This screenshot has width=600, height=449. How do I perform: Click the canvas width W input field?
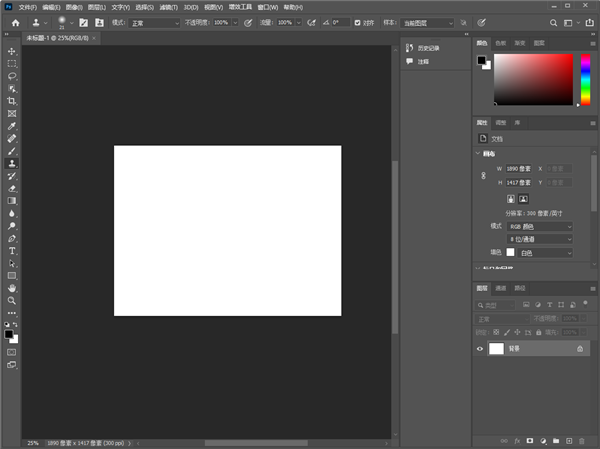pyautogui.click(x=520, y=169)
